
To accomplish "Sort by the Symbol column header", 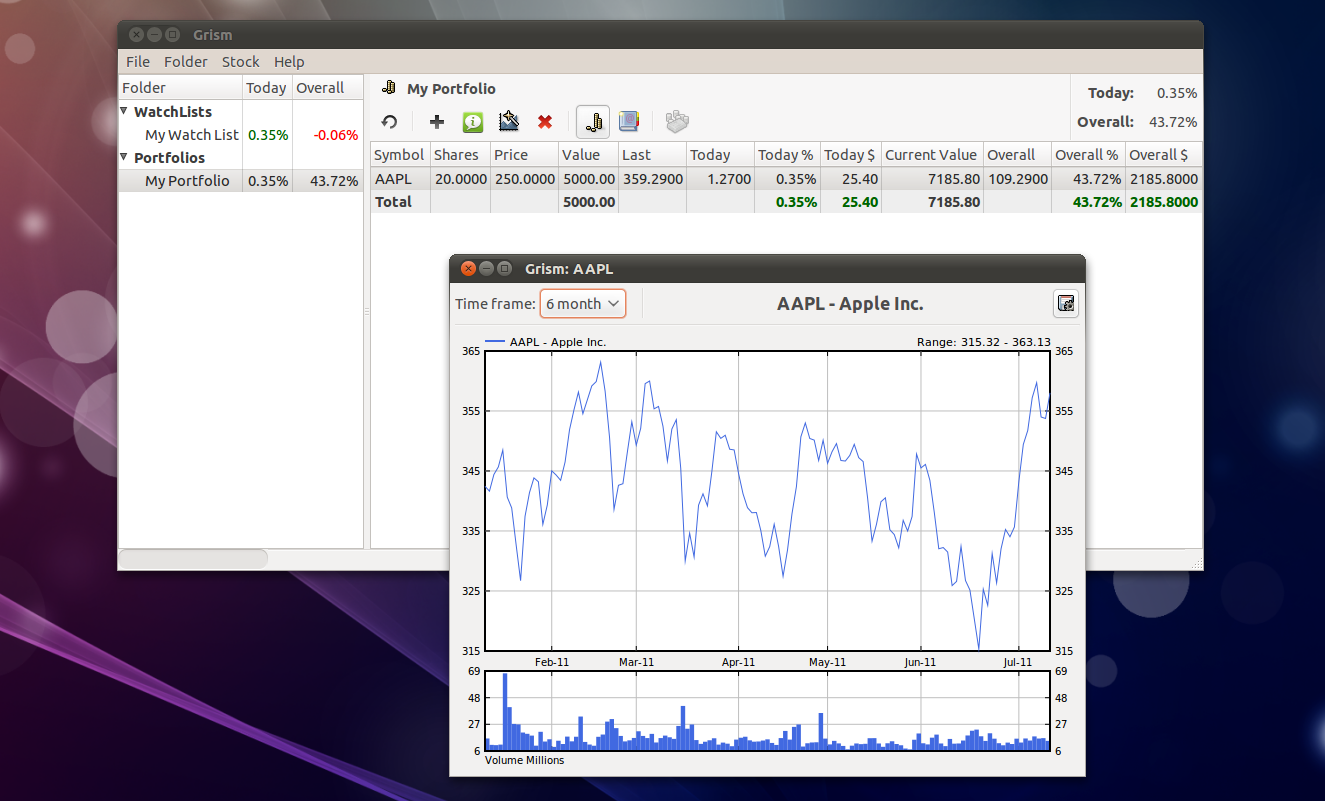I will [400, 155].
